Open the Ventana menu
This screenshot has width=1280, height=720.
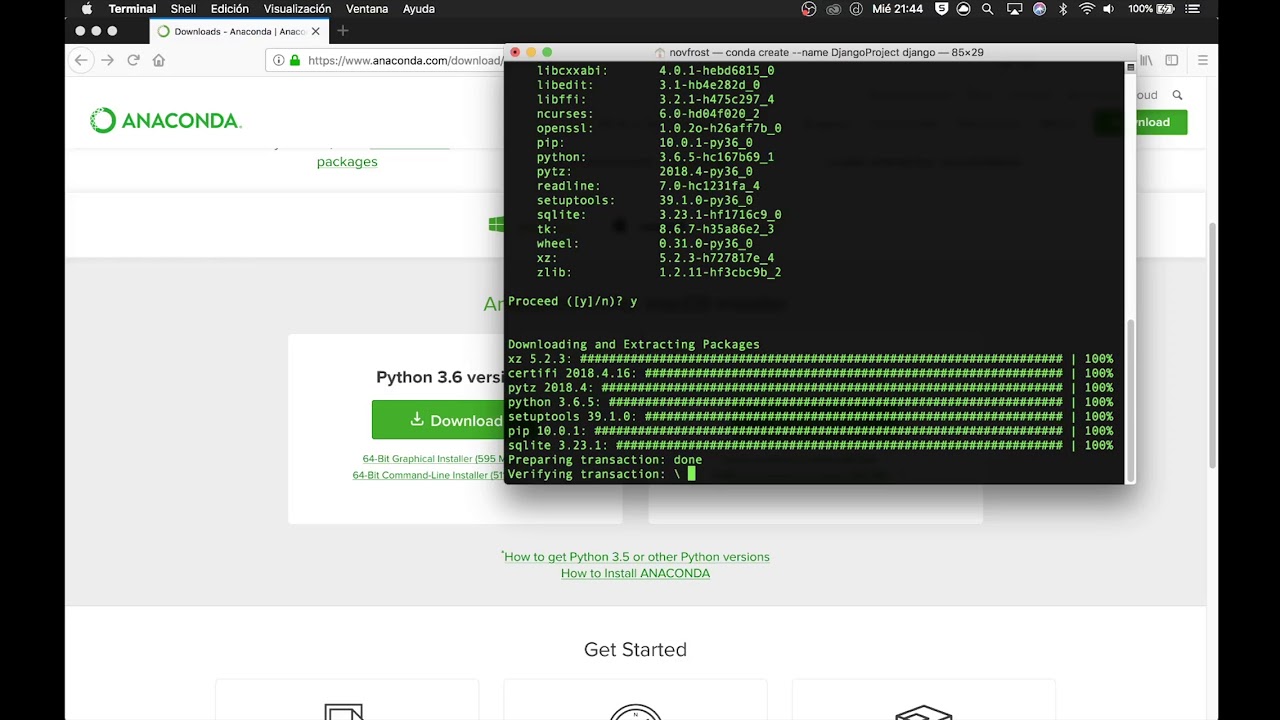point(367,9)
